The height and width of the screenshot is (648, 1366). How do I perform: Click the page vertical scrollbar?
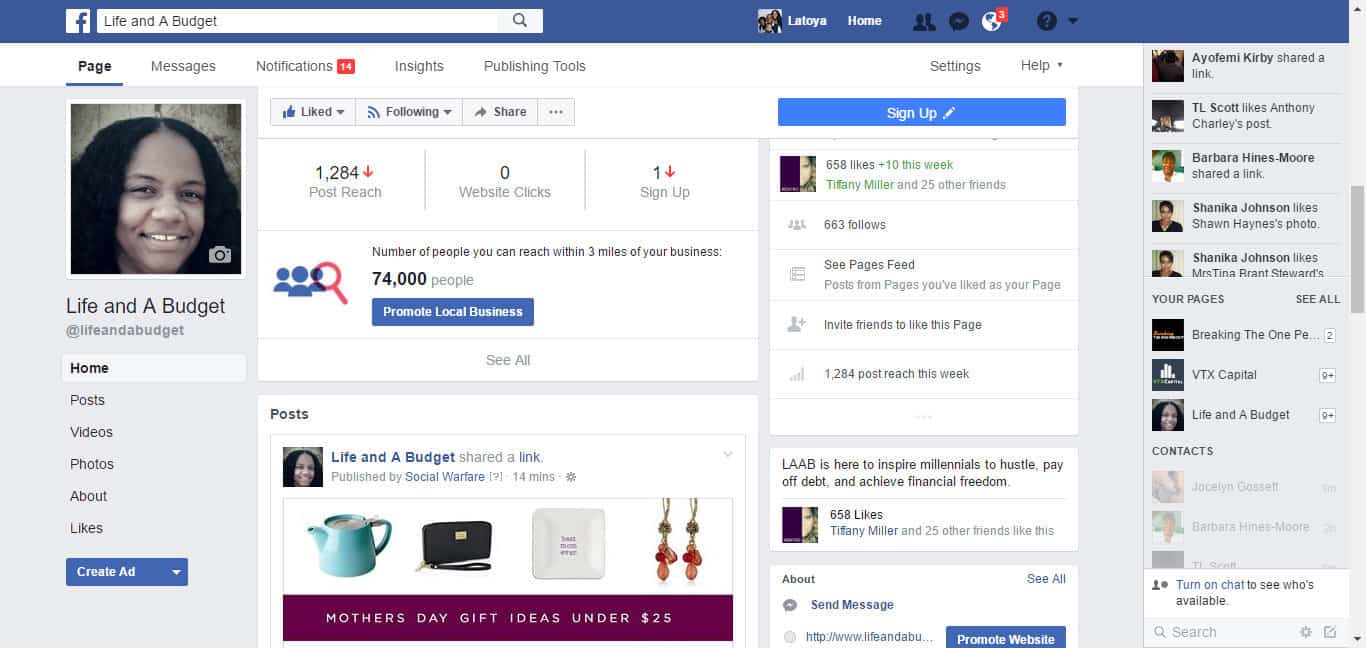coord(1357,249)
